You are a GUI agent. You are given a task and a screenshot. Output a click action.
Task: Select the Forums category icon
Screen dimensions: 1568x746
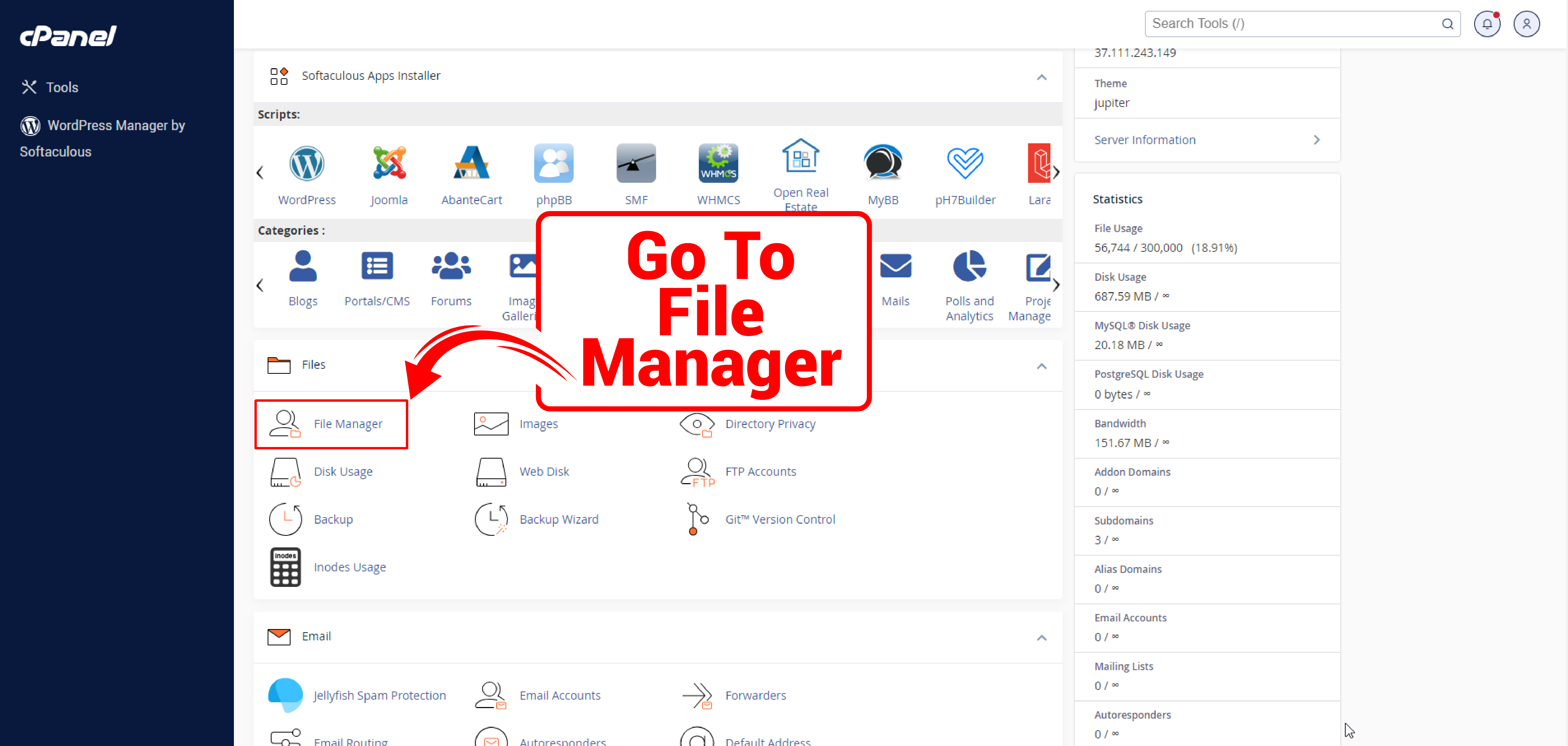pyautogui.click(x=451, y=266)
